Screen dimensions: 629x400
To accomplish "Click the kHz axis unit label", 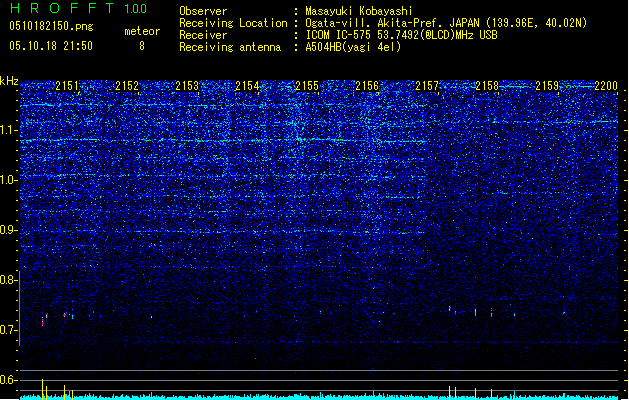I will point(9,81).
